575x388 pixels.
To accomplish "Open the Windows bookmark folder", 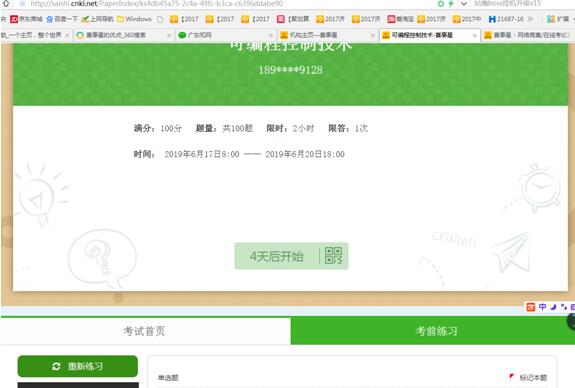I will pos(134,19).
